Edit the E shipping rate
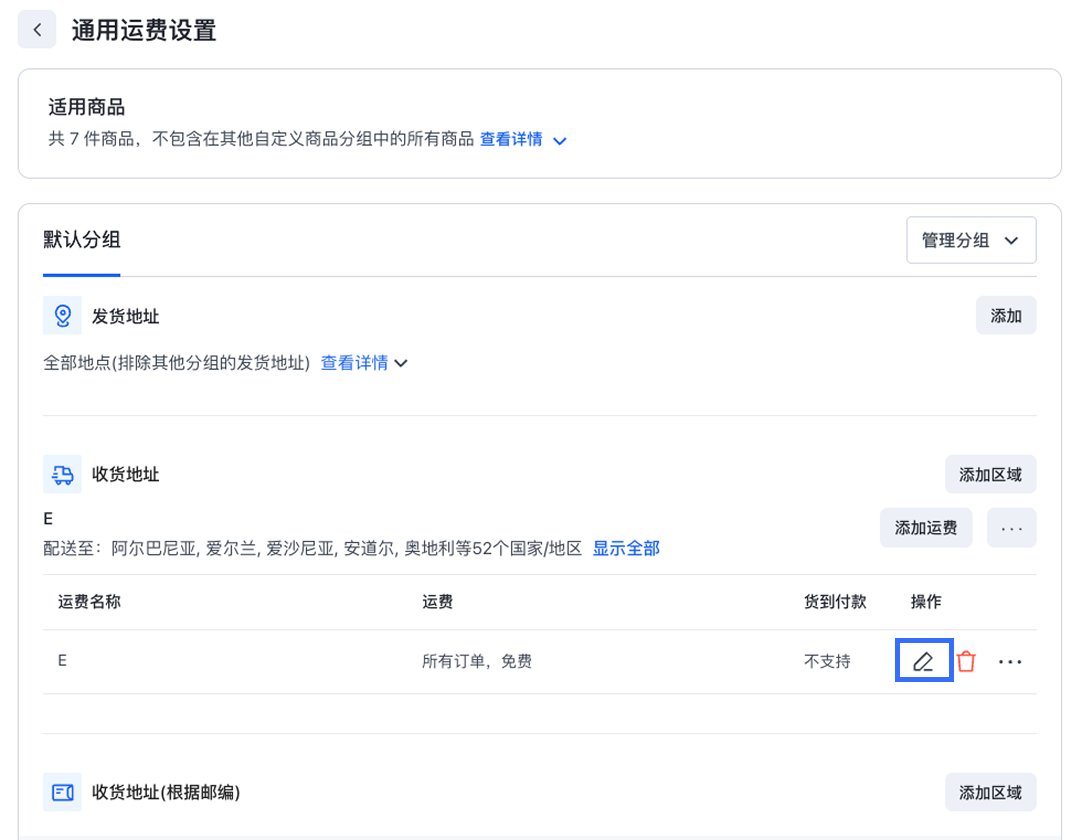Screen dimensions: 1082x840 tap(923, 661)
